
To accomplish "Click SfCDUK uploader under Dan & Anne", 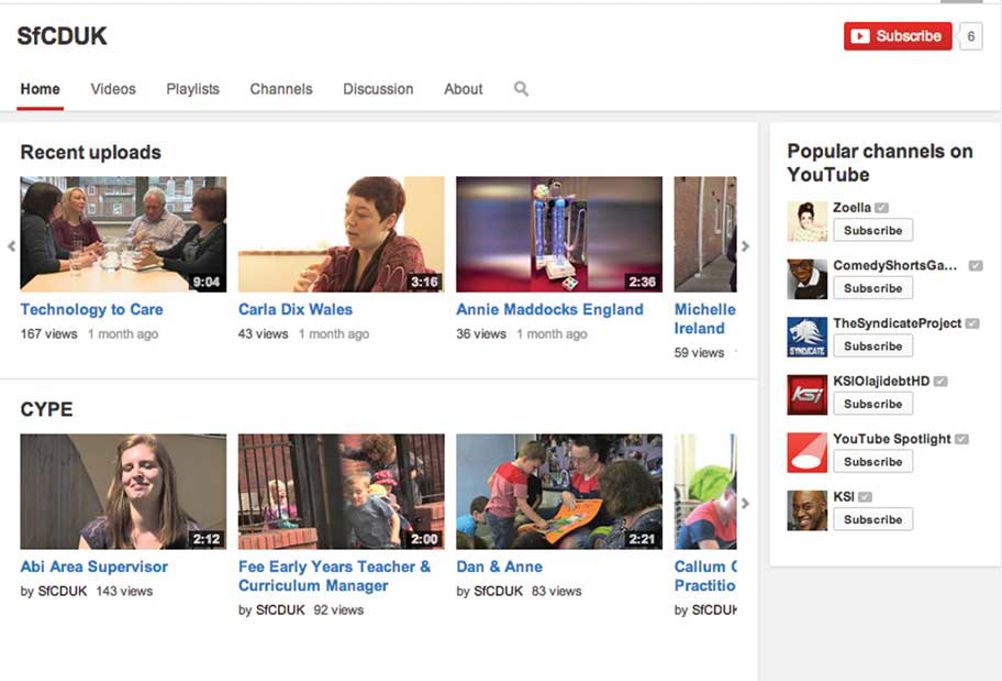I will [x=498, y=591].
